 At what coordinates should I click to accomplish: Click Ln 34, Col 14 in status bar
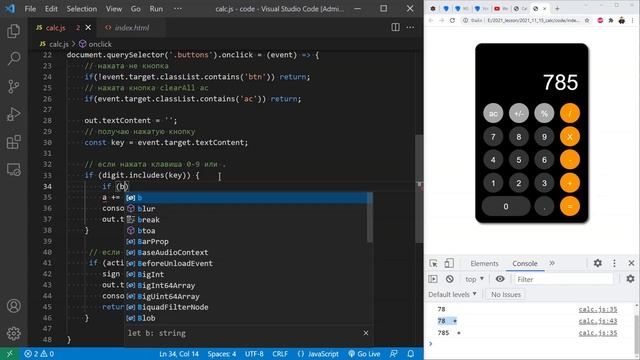179,354
